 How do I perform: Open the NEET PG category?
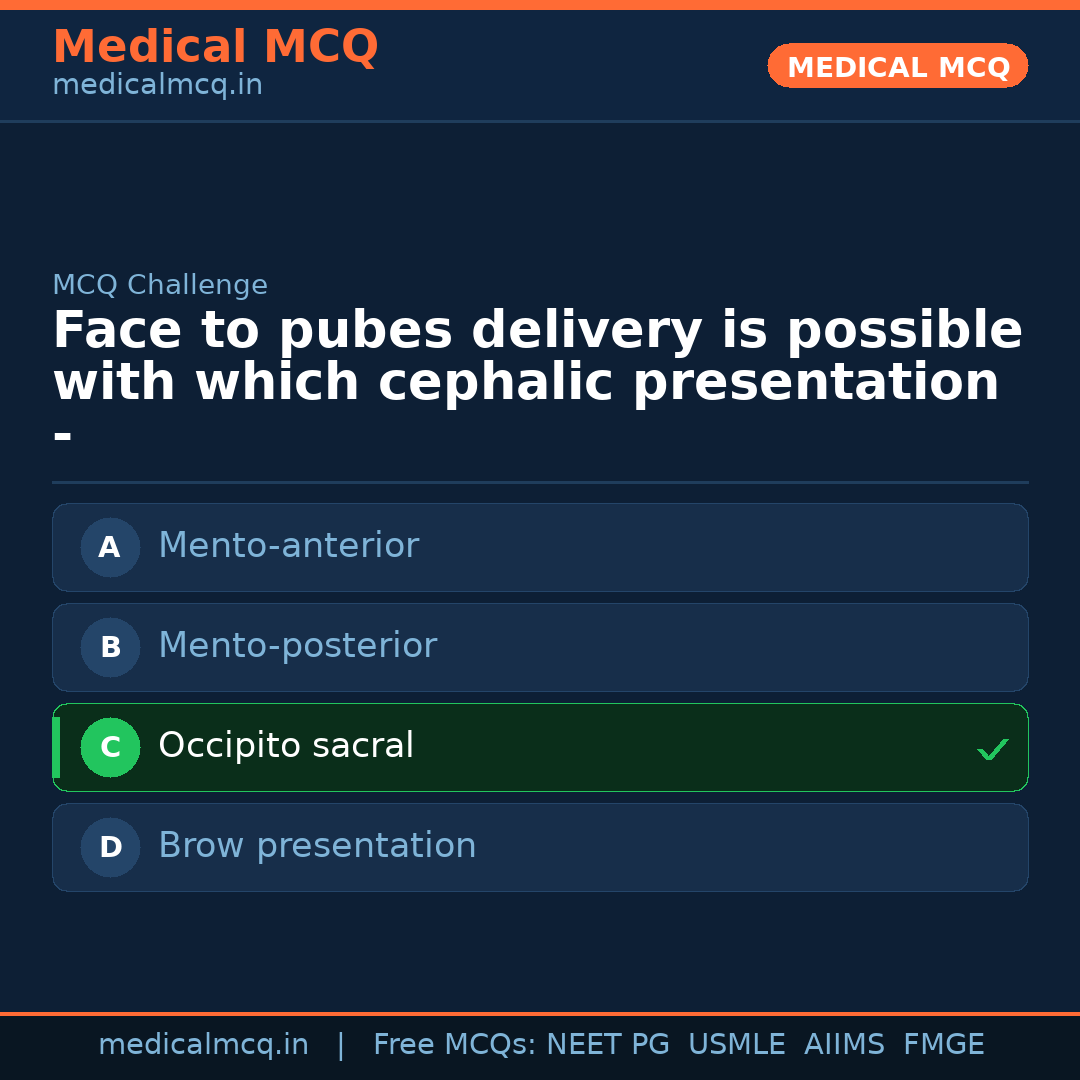point(607,1044)
